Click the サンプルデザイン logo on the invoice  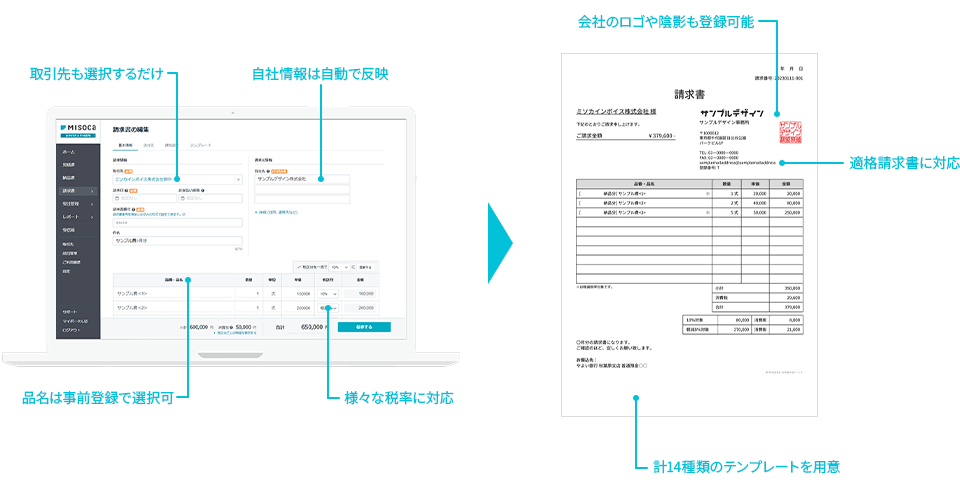731,114
